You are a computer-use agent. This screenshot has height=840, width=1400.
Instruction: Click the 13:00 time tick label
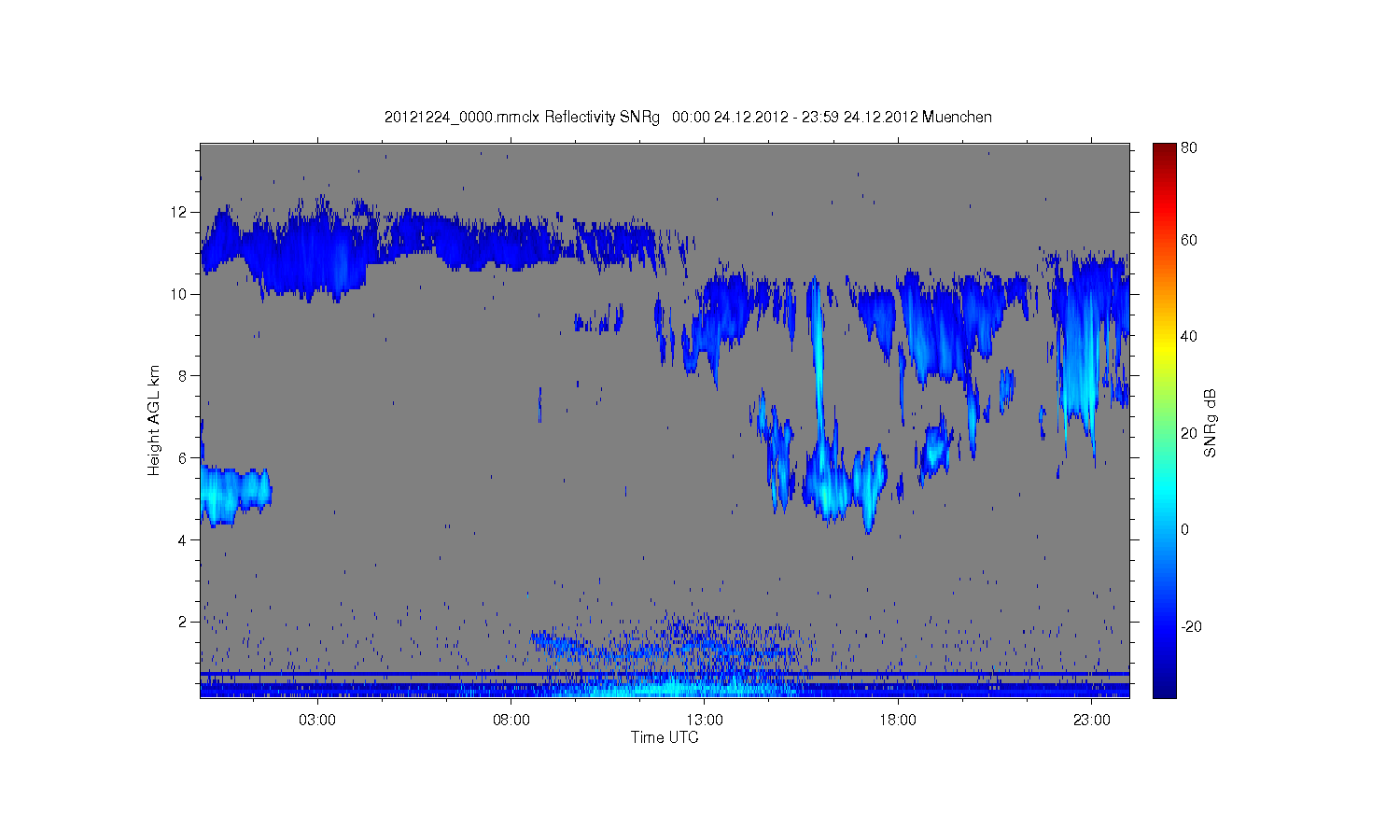(705, 721)
